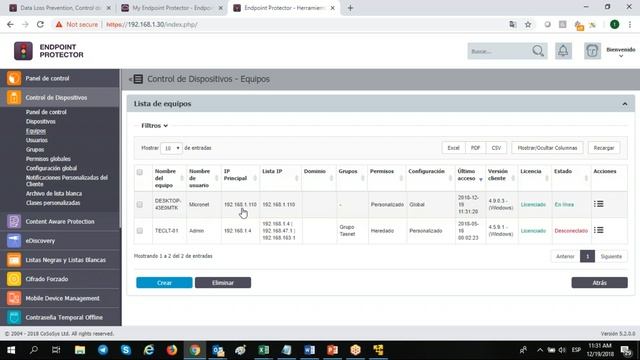Open actions menu for DESKTOP-43E9MTK row
Screen dimensions: 640x360
[x=598, y=204]
